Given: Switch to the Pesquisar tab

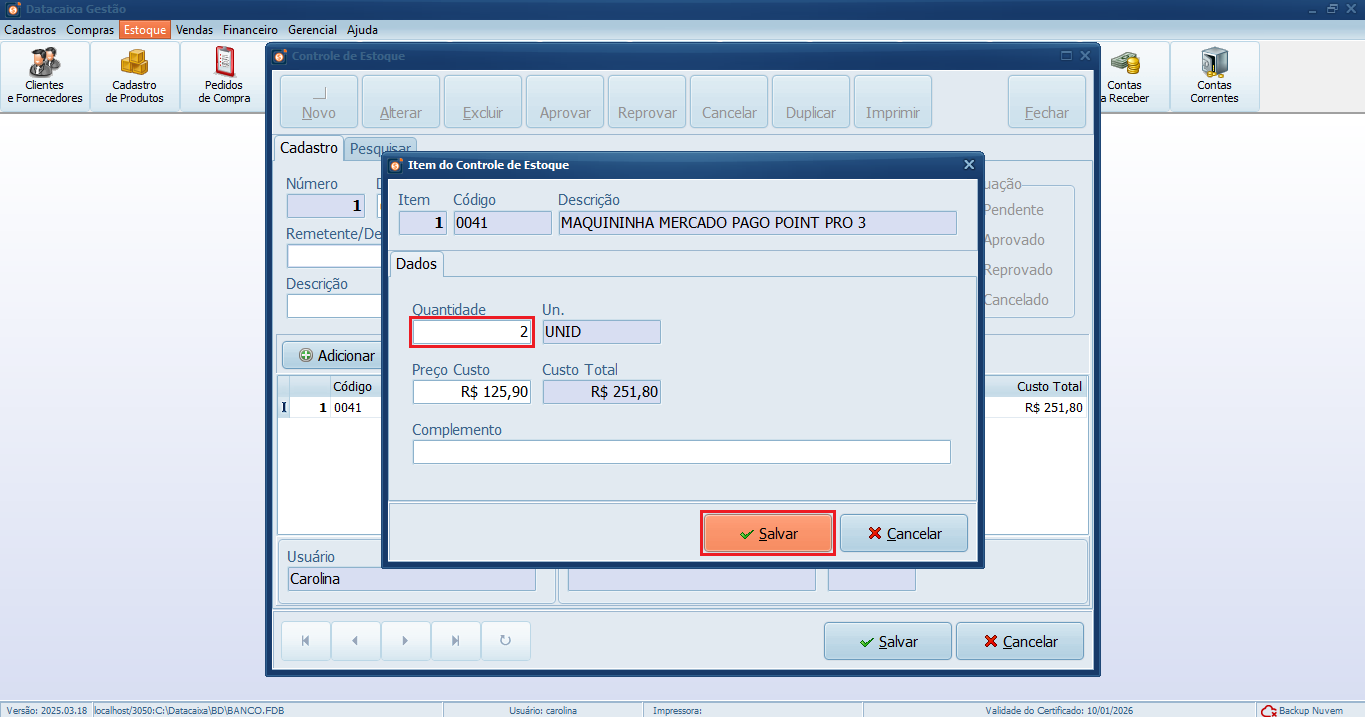Looking at the screenshot, I should coord(379,149).
